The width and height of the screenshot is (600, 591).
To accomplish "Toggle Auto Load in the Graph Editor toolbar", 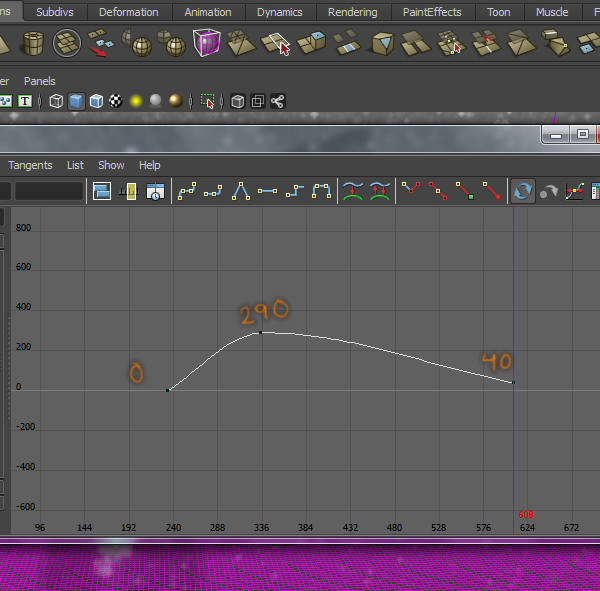I will point(522,191).
